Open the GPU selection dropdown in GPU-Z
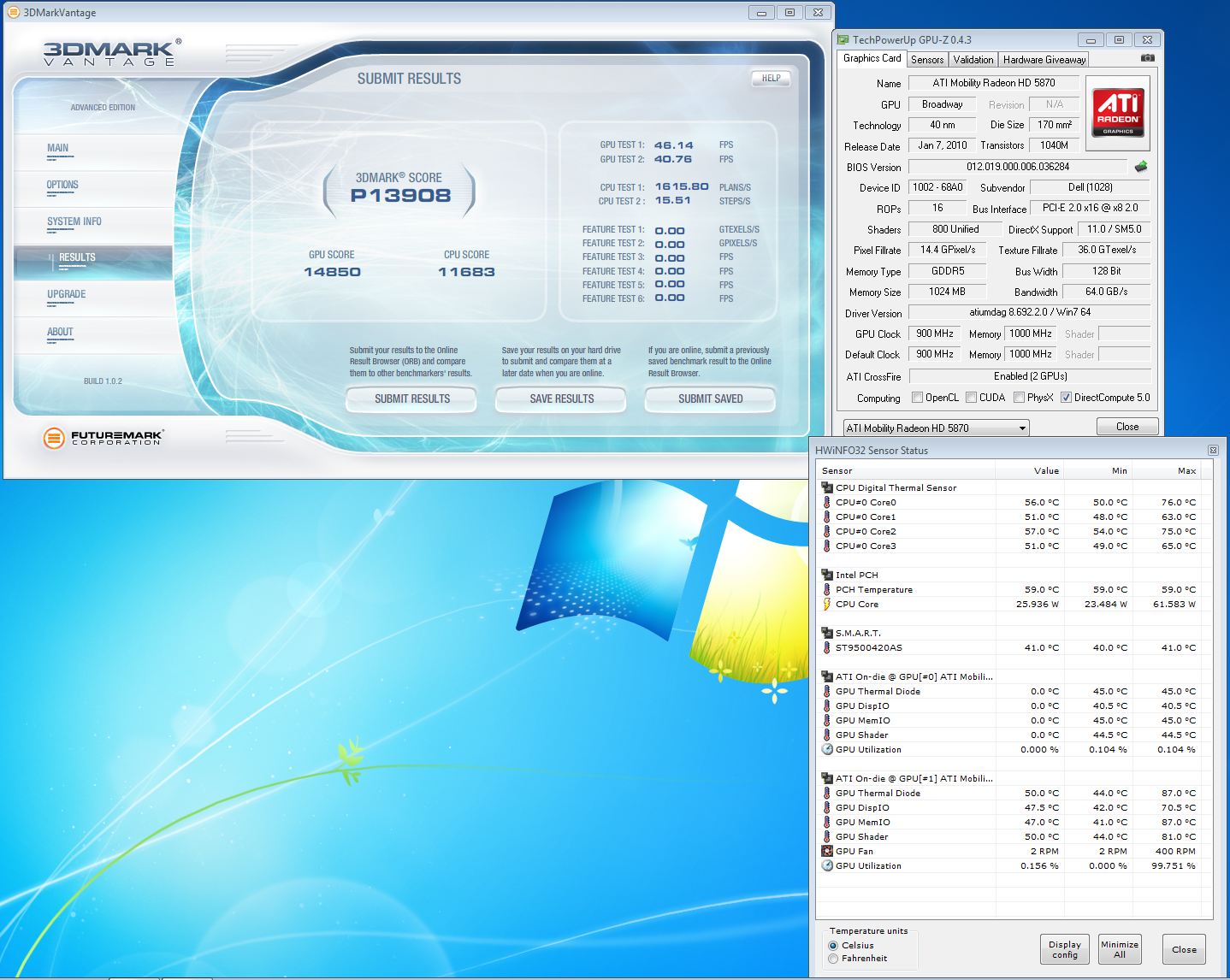 point(936,428)
